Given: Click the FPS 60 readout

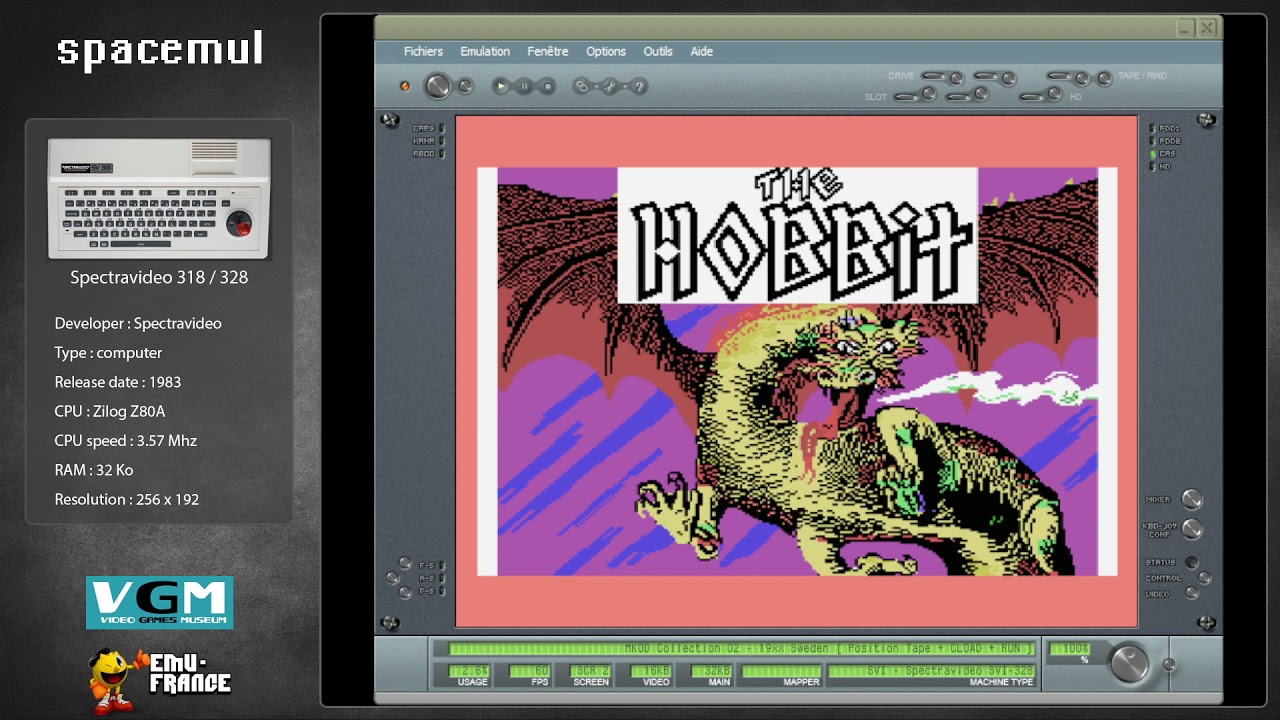Looking at the screenshot, I should point(531,671).
